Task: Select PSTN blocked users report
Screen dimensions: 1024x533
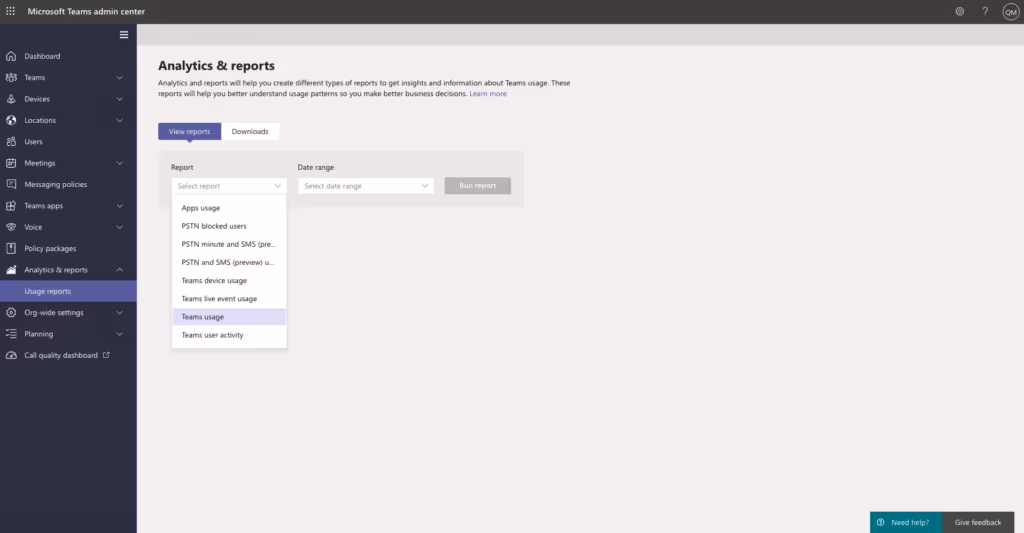Action: (229, 226)
